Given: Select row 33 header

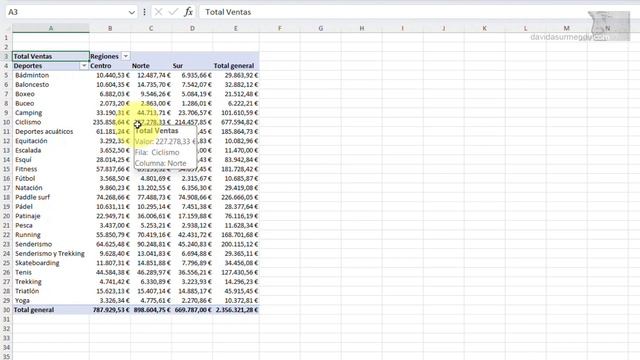Looking at the screenshot, I should coord(6,338).
